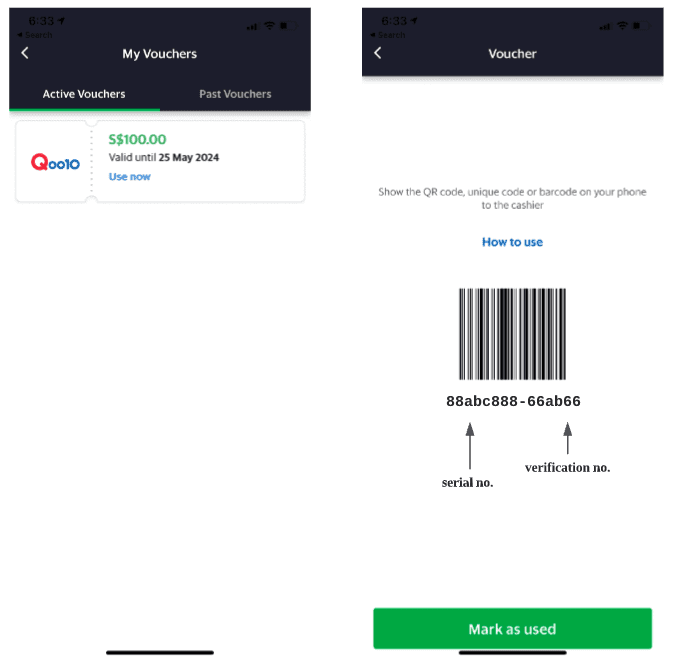This screenshot has width=676, height=665.
Task: Return to Search on the left screen
Action: coord(34,35)
